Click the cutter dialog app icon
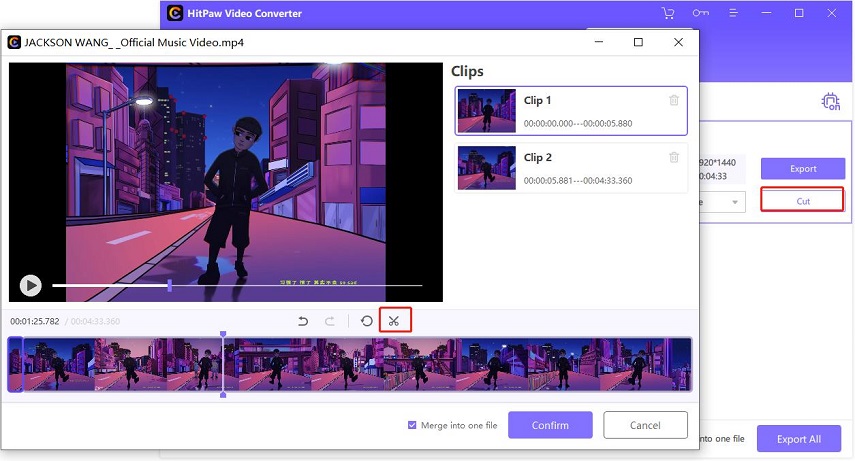The height and width of the screenshot is (461, 855). (14, 42)
